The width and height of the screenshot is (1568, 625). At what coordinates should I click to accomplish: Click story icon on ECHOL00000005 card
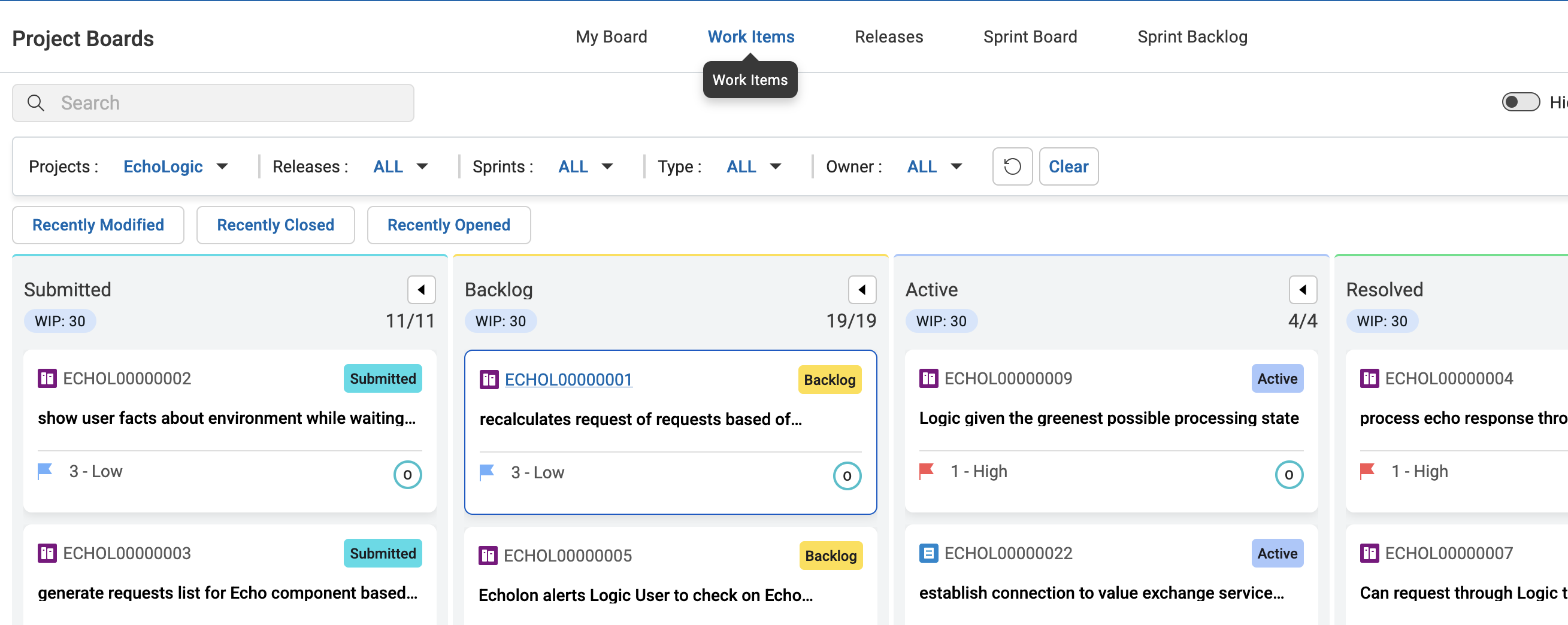click(488, 556)
